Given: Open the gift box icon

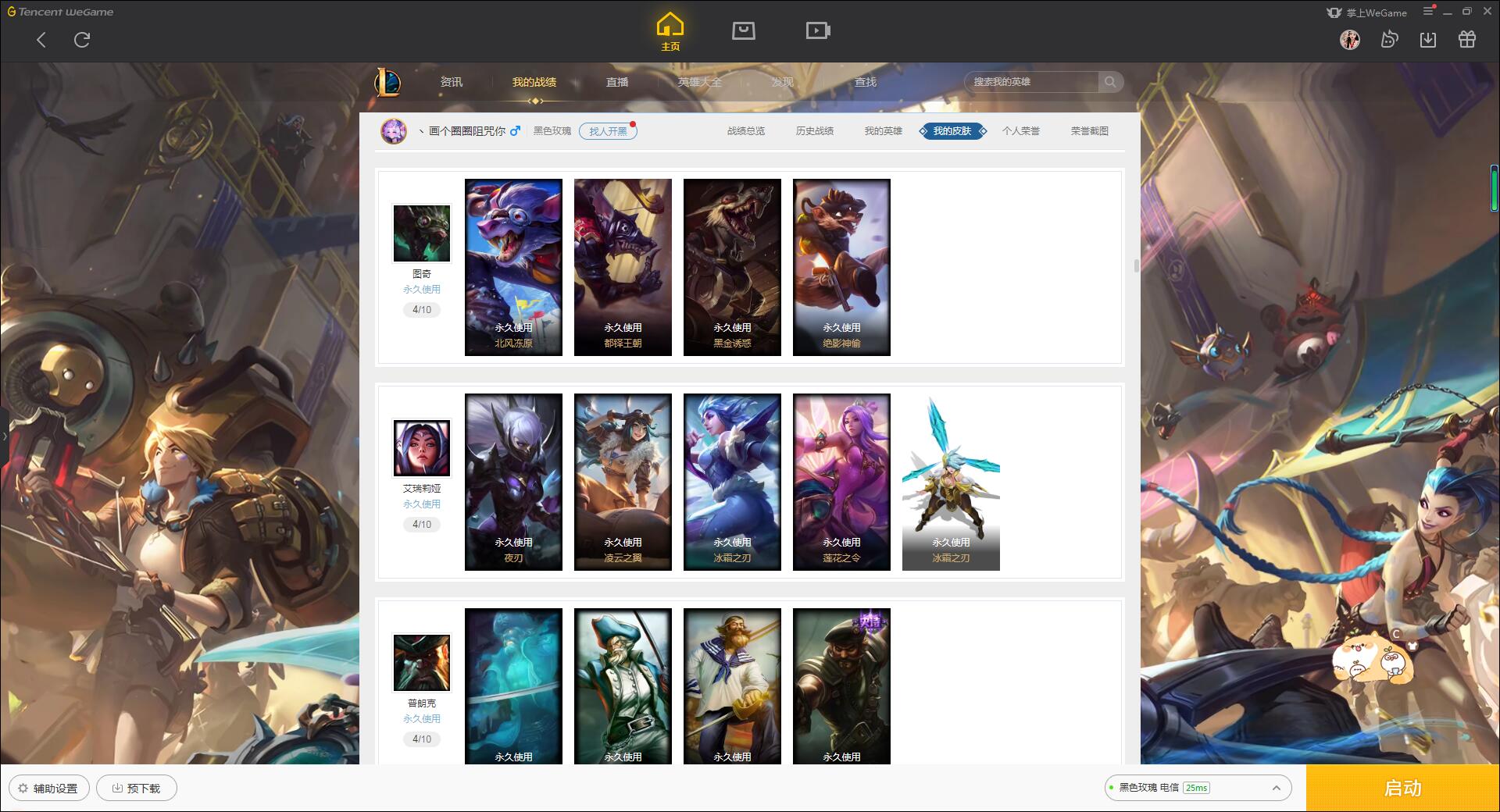Looking at the screenshot, I should [x=1467, y=40].
